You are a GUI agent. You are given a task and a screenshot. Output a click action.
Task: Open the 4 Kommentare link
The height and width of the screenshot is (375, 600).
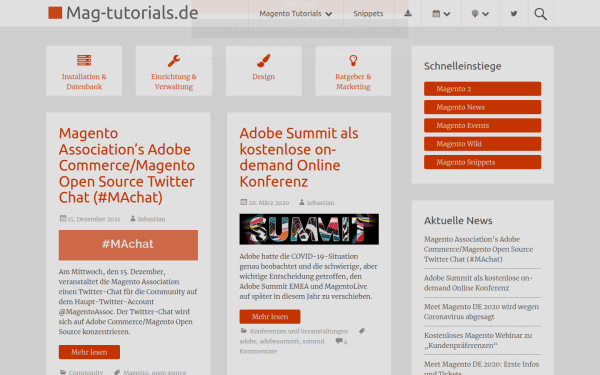[293, 346]
